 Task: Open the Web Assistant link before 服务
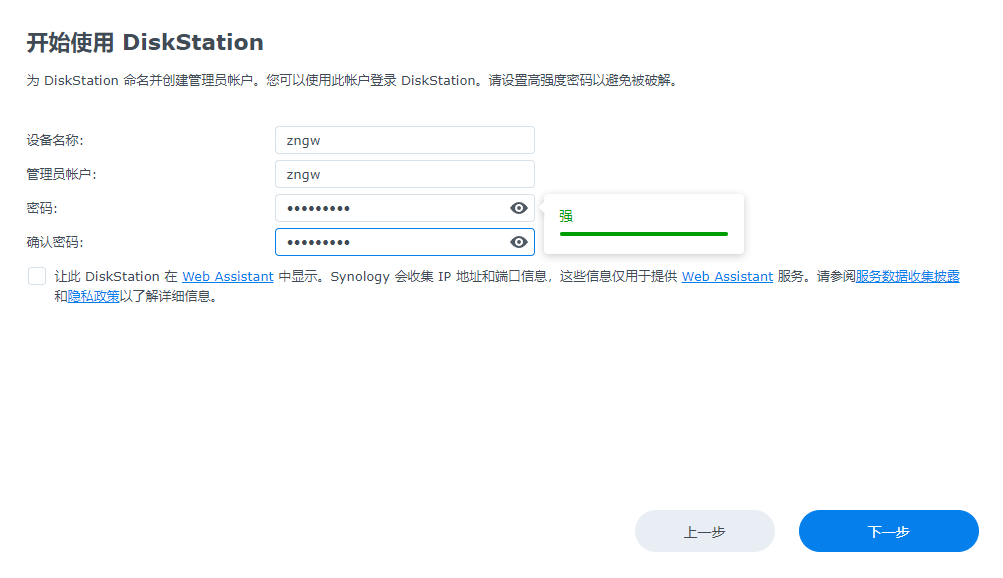[x=727, y=277]
